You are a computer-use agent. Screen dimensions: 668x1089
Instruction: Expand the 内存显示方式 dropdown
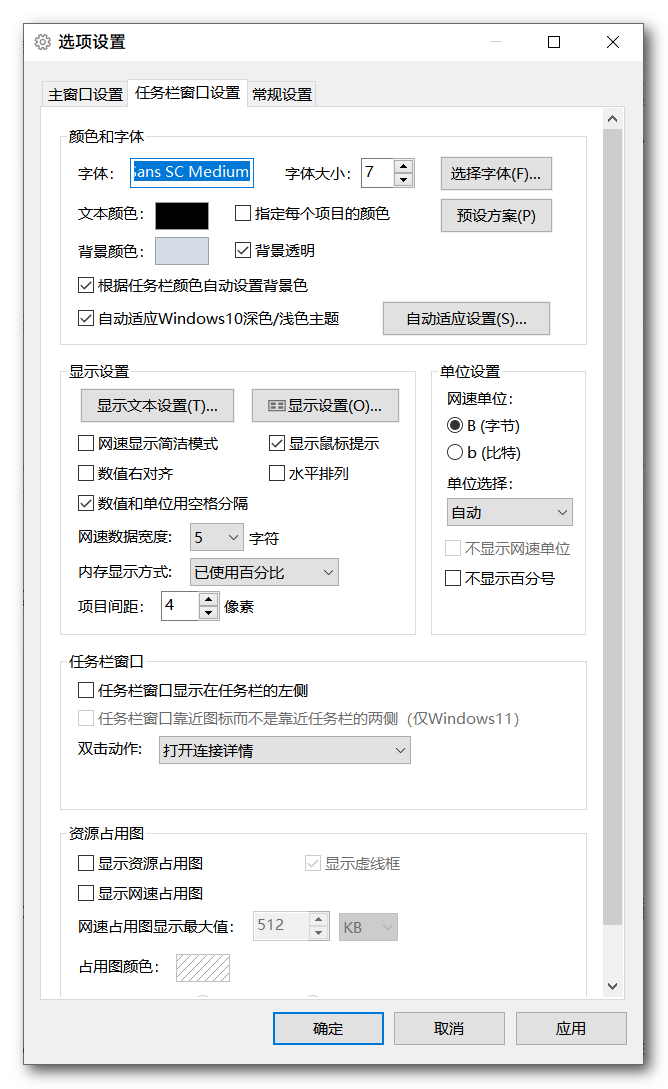tap(264, 572)
